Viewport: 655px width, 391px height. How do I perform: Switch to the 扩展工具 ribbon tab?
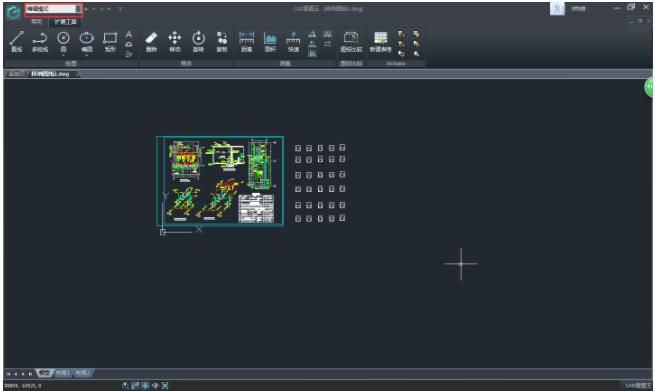[x=66, y=21]
